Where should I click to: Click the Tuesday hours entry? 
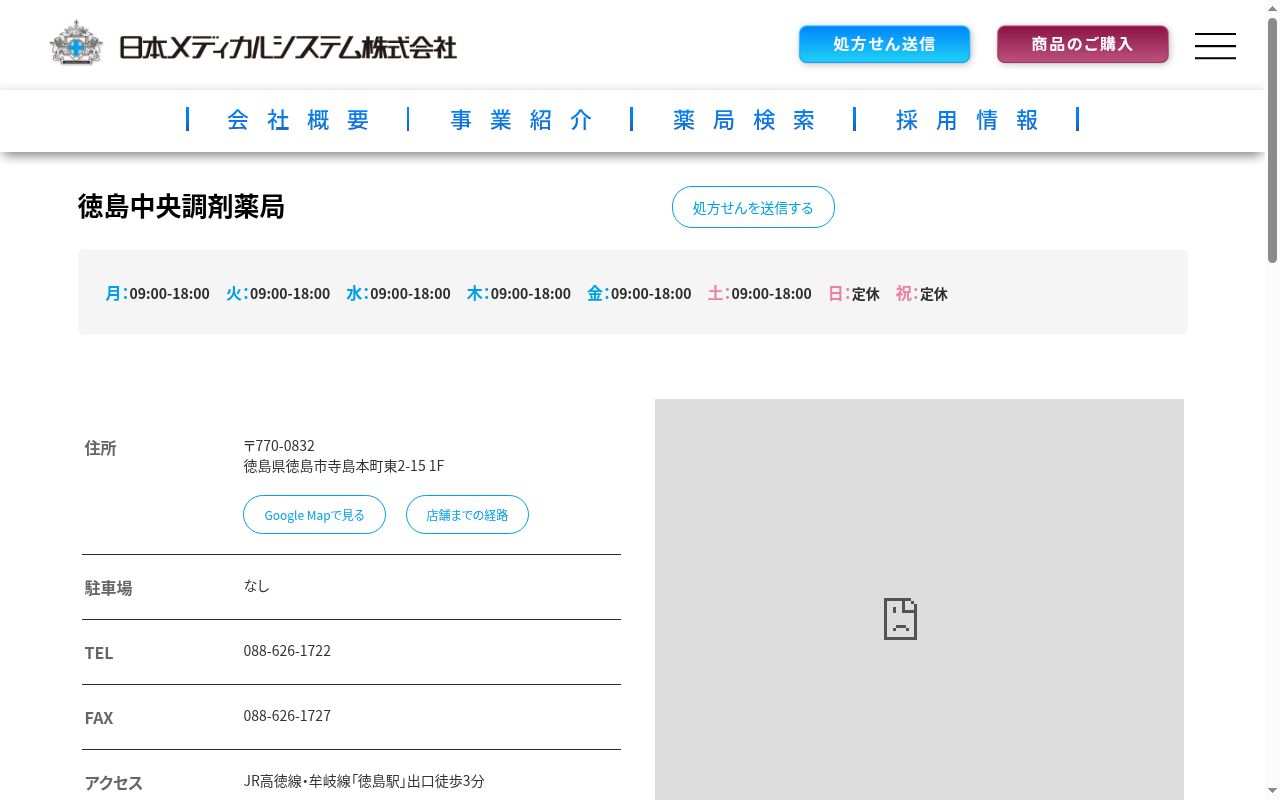click(x=278, y=293)
